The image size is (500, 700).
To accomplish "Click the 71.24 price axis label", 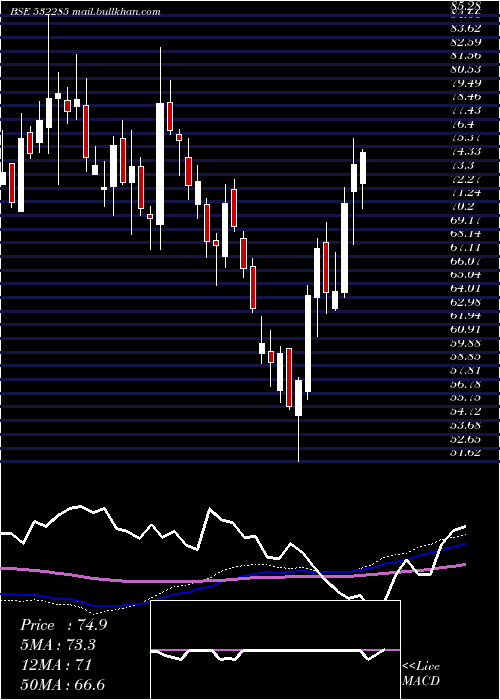I will point(466,192).
